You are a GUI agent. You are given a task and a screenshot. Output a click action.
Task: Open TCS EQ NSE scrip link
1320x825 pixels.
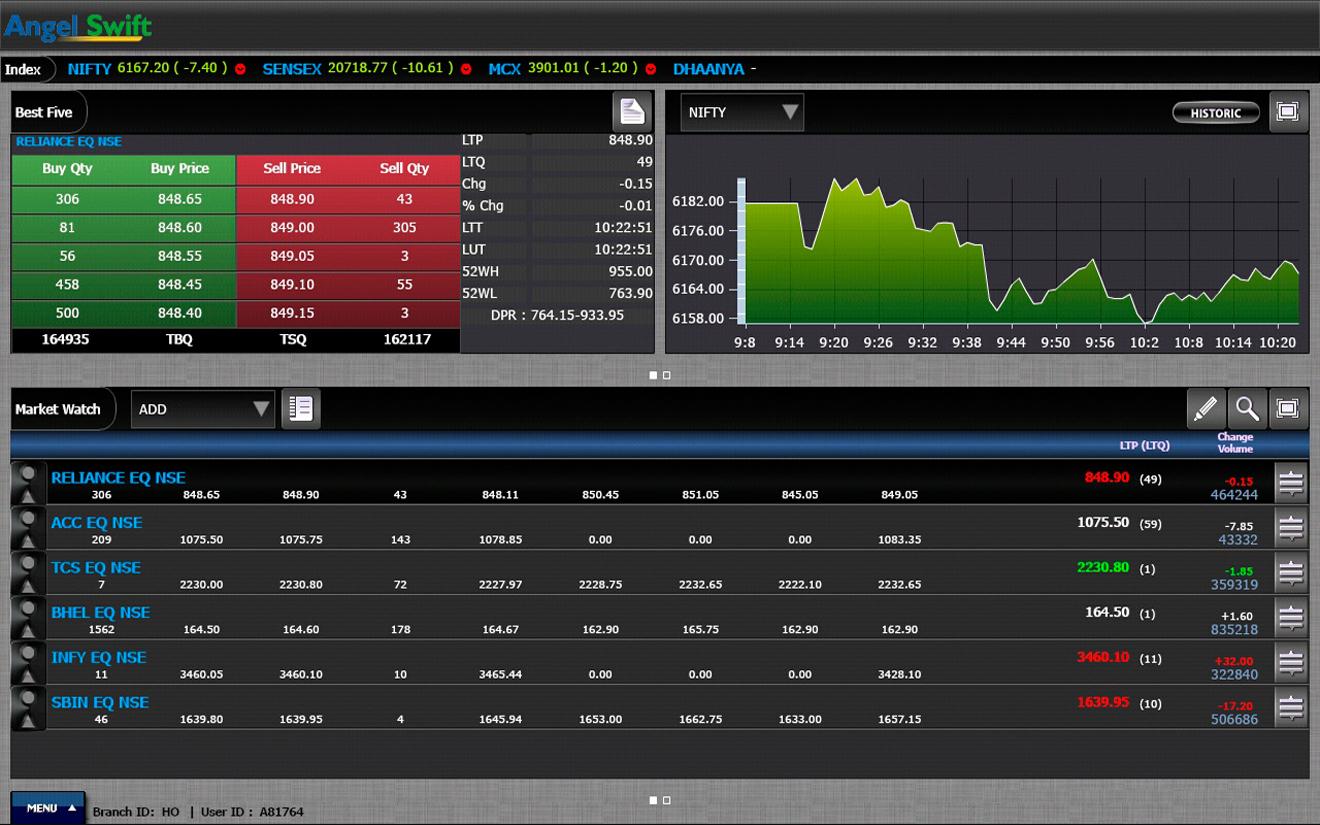[96, 568]
